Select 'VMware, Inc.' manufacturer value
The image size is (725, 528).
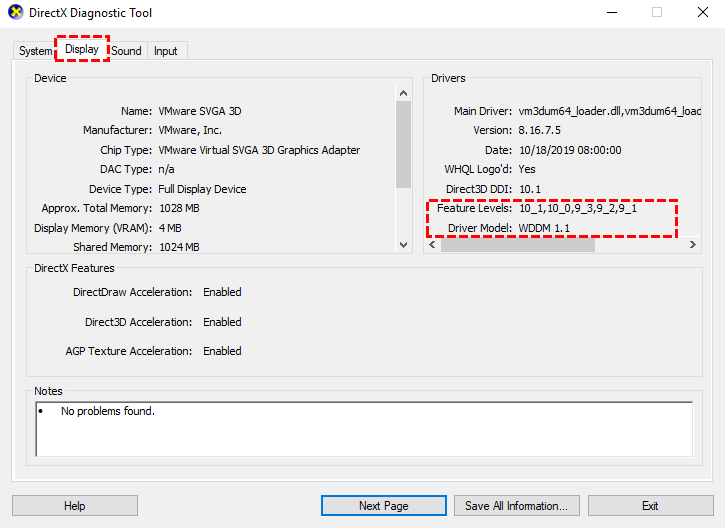tap(190, 130)
